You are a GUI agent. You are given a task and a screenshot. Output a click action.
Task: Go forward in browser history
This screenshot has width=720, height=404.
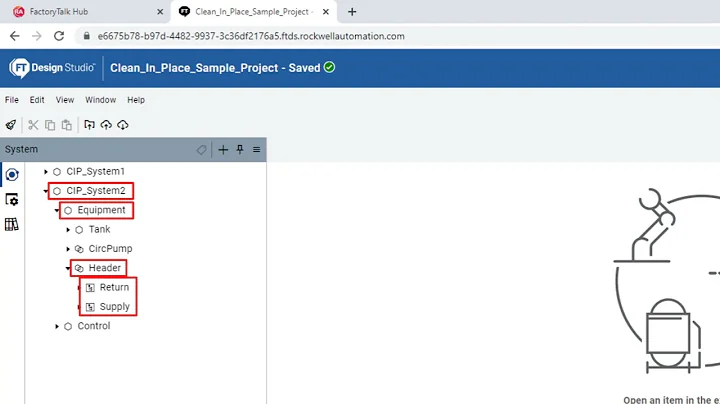(x=37, y=36)
